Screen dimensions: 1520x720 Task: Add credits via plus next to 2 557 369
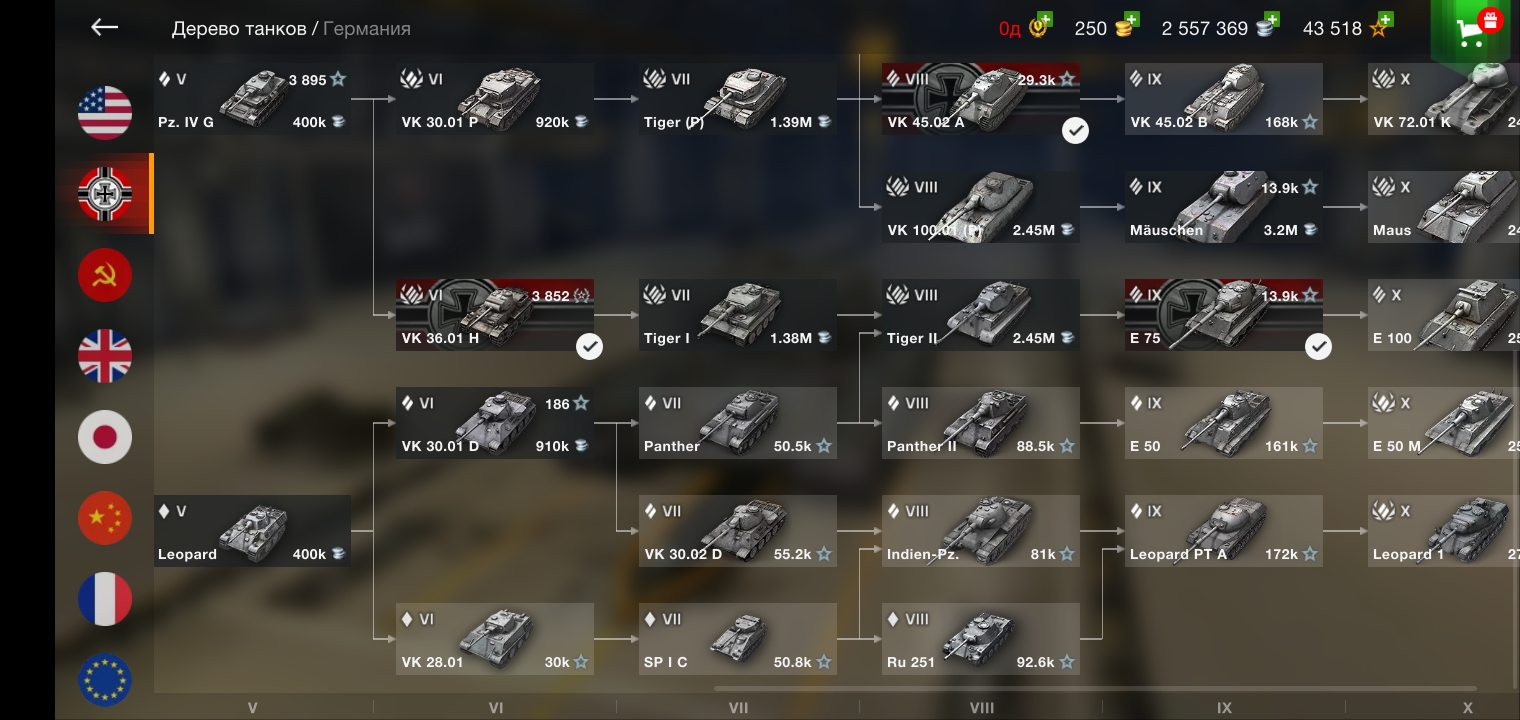pyautogui.click(x=1271, y=20)
